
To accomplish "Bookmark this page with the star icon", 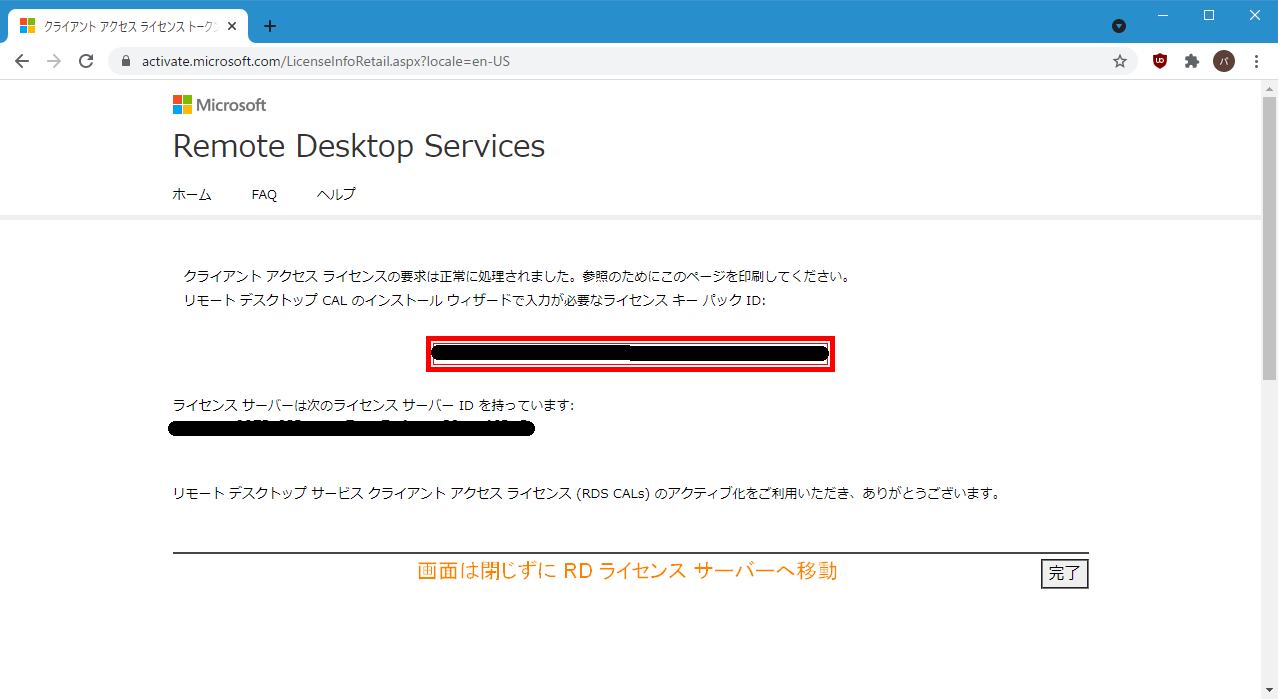I will point(1120,61).
